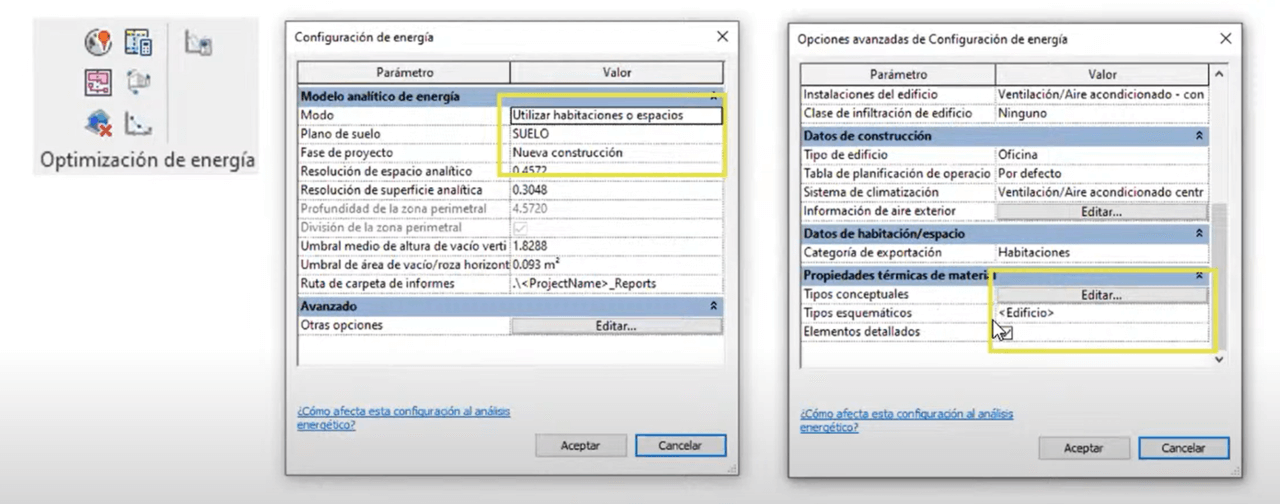Click the Tipos conceptuales row label
The image size is (1280, 504).
point(856,295)
